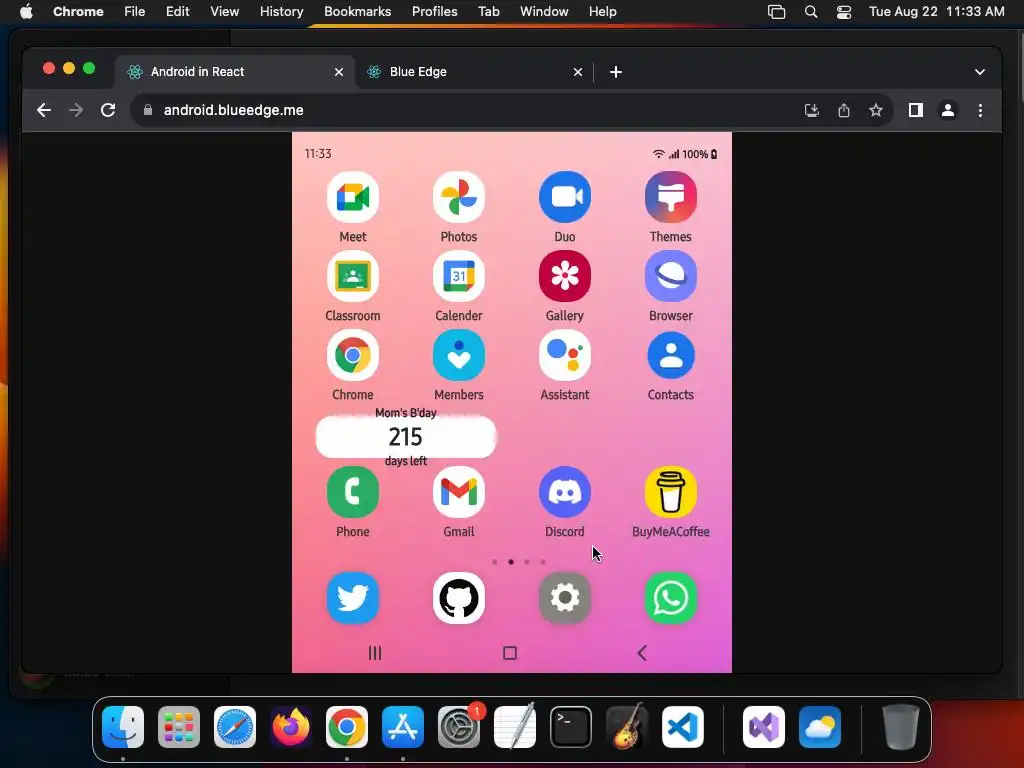Select the Android in React tab
The image size is (1024, 768).
pos(235,72)
